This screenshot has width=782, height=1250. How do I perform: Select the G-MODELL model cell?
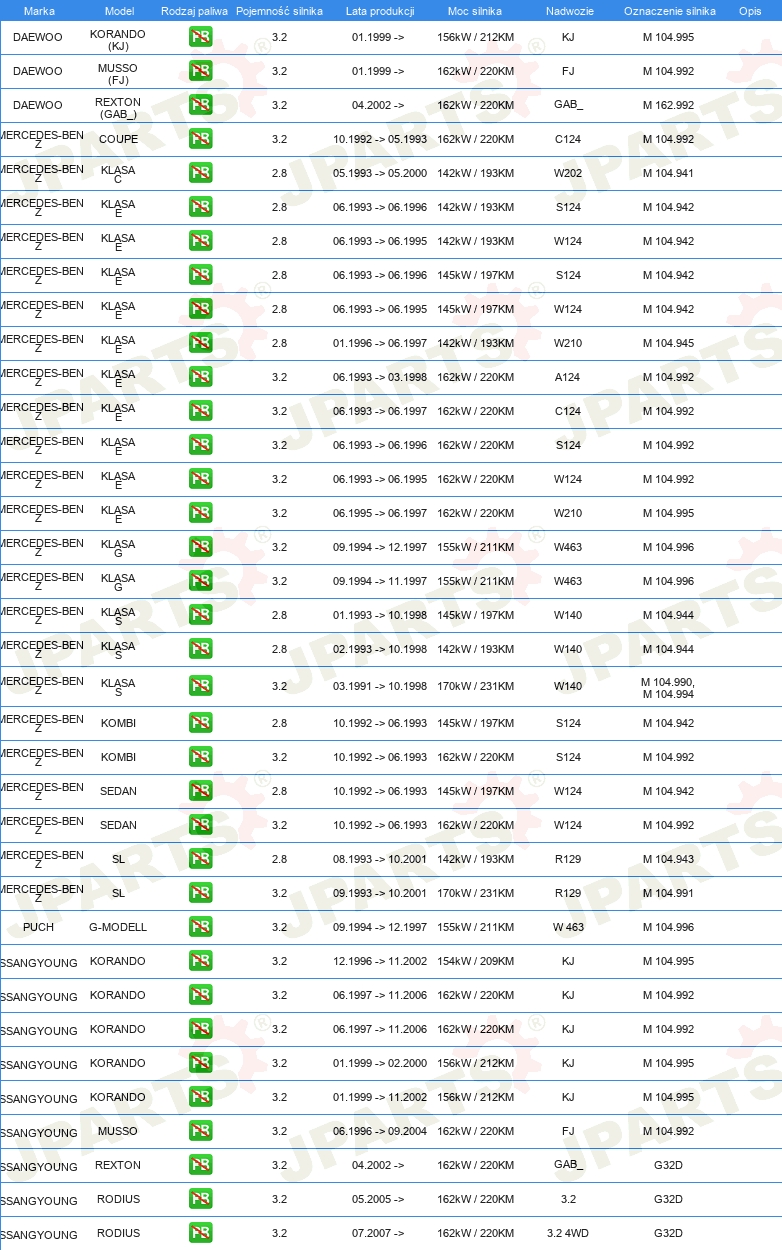pyautogui.click(x=118, y=928)
